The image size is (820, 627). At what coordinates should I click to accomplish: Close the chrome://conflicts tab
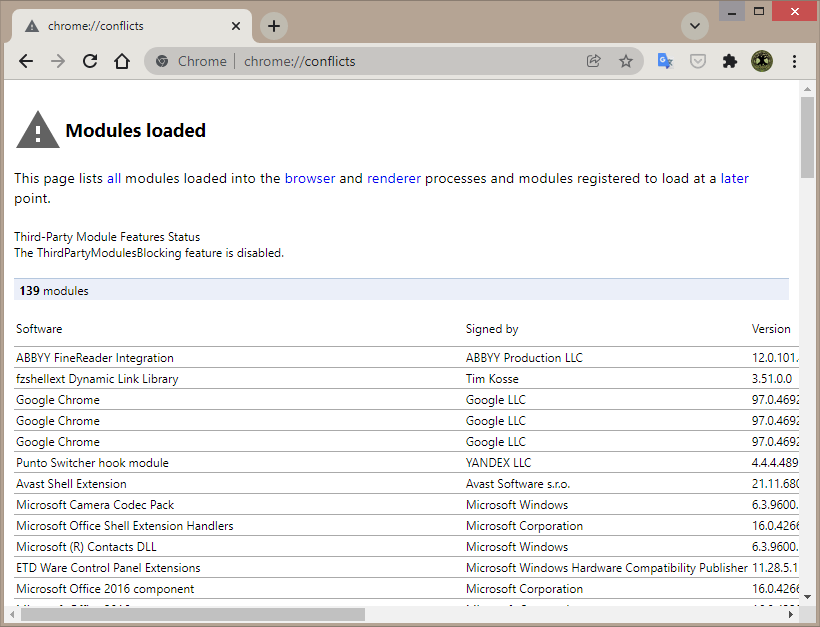click(236, 26)
